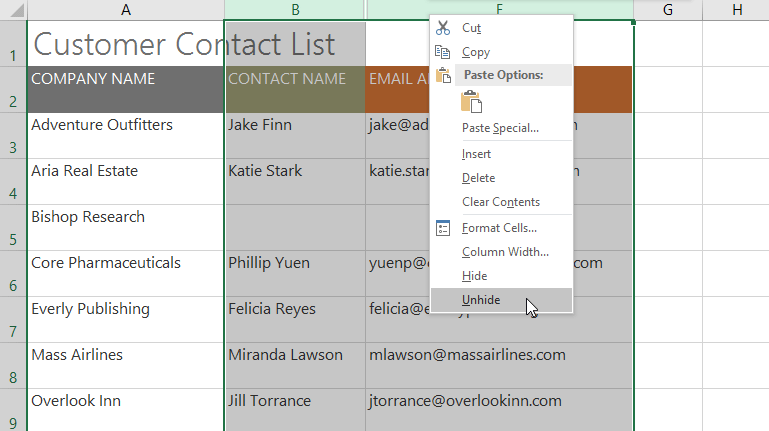Select the row 5 header
The width and height of the screenshot is (769, 431).
click(13, 228)
